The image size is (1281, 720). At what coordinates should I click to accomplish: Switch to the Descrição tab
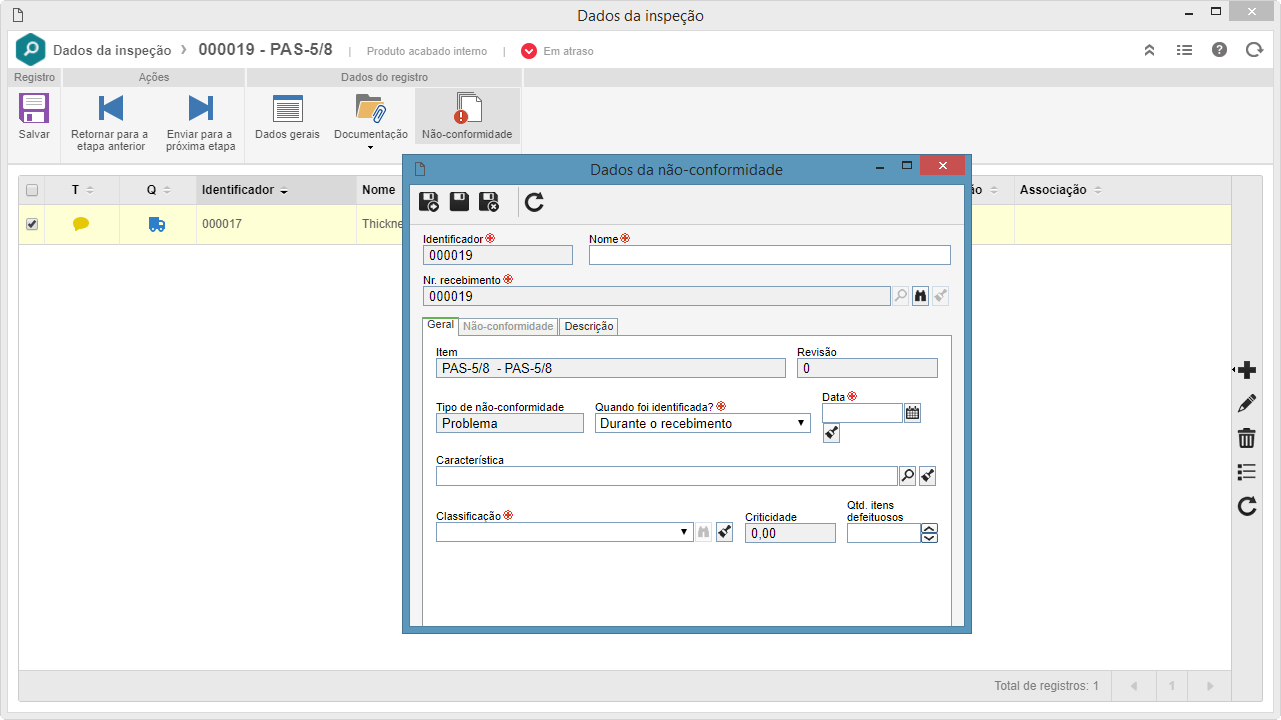tap(589, 326)
